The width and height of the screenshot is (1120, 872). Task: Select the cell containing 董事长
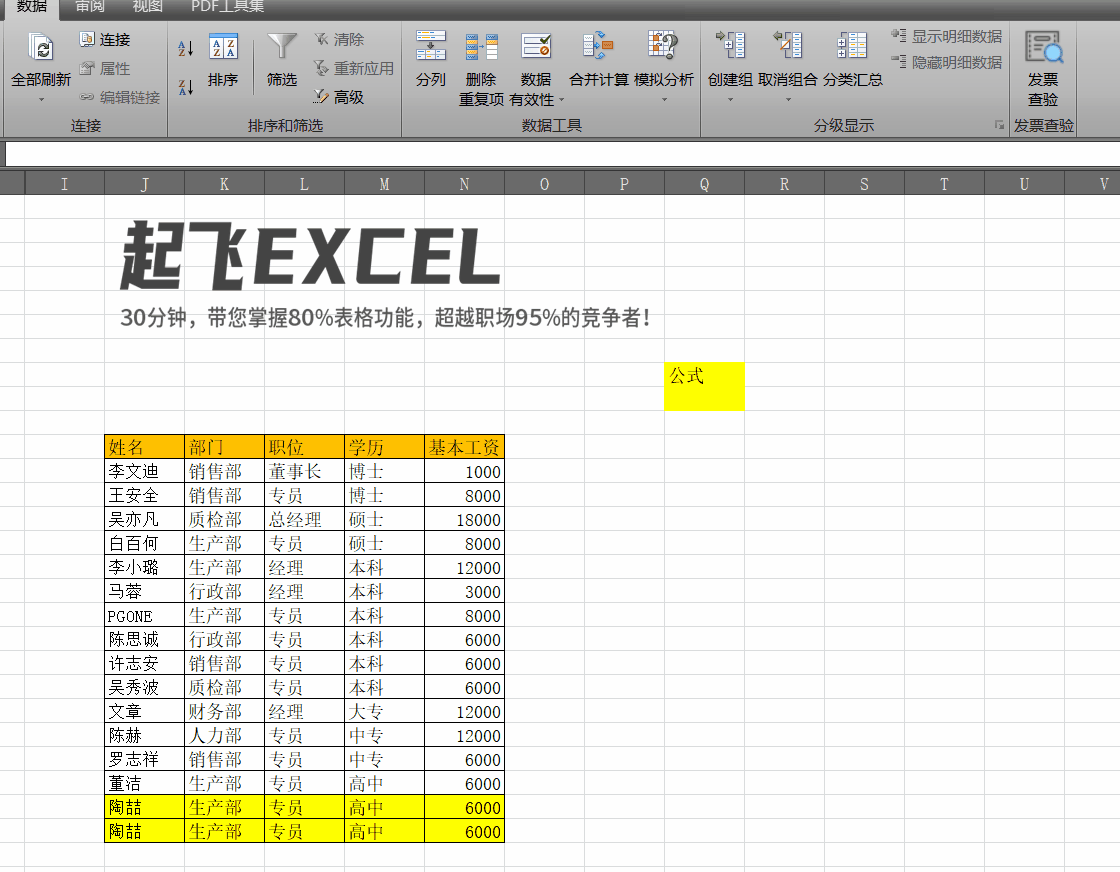coord(304,471)
